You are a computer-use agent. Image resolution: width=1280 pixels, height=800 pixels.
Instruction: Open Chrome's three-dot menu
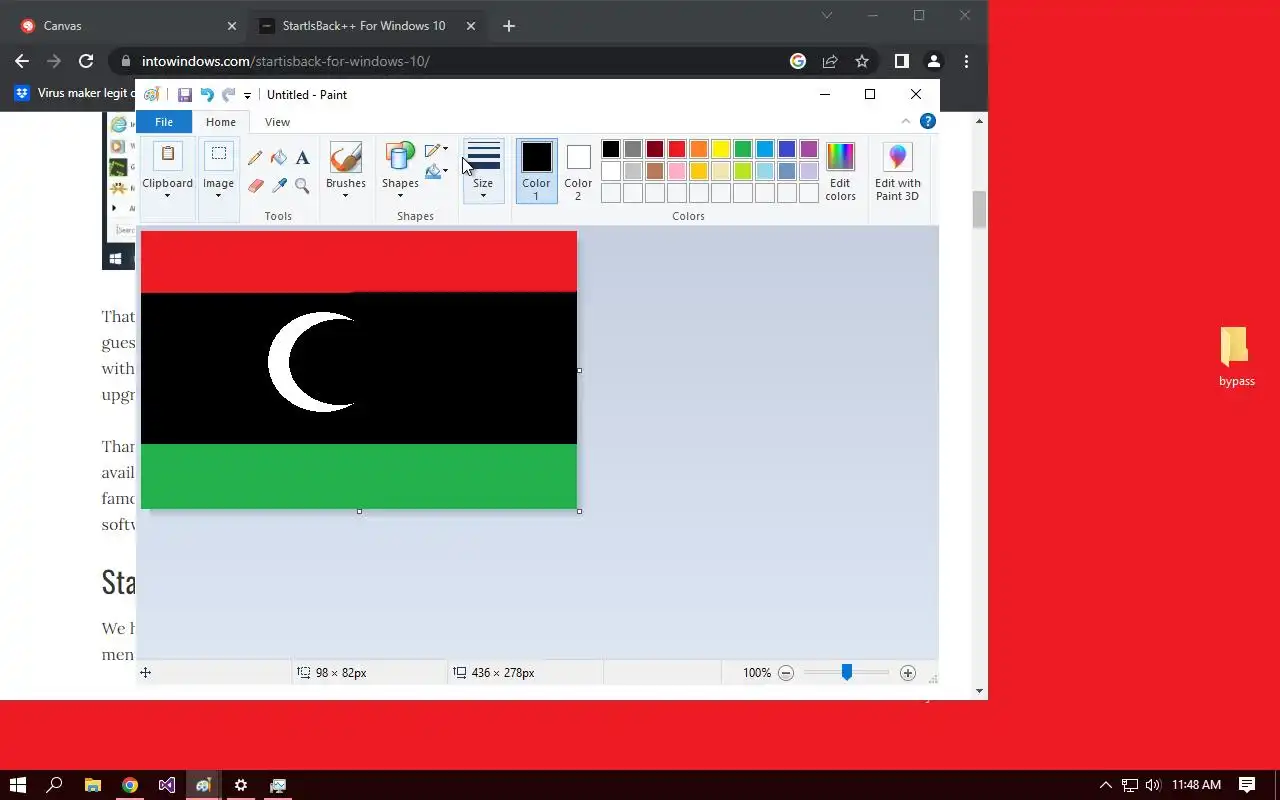coord(966,61)
